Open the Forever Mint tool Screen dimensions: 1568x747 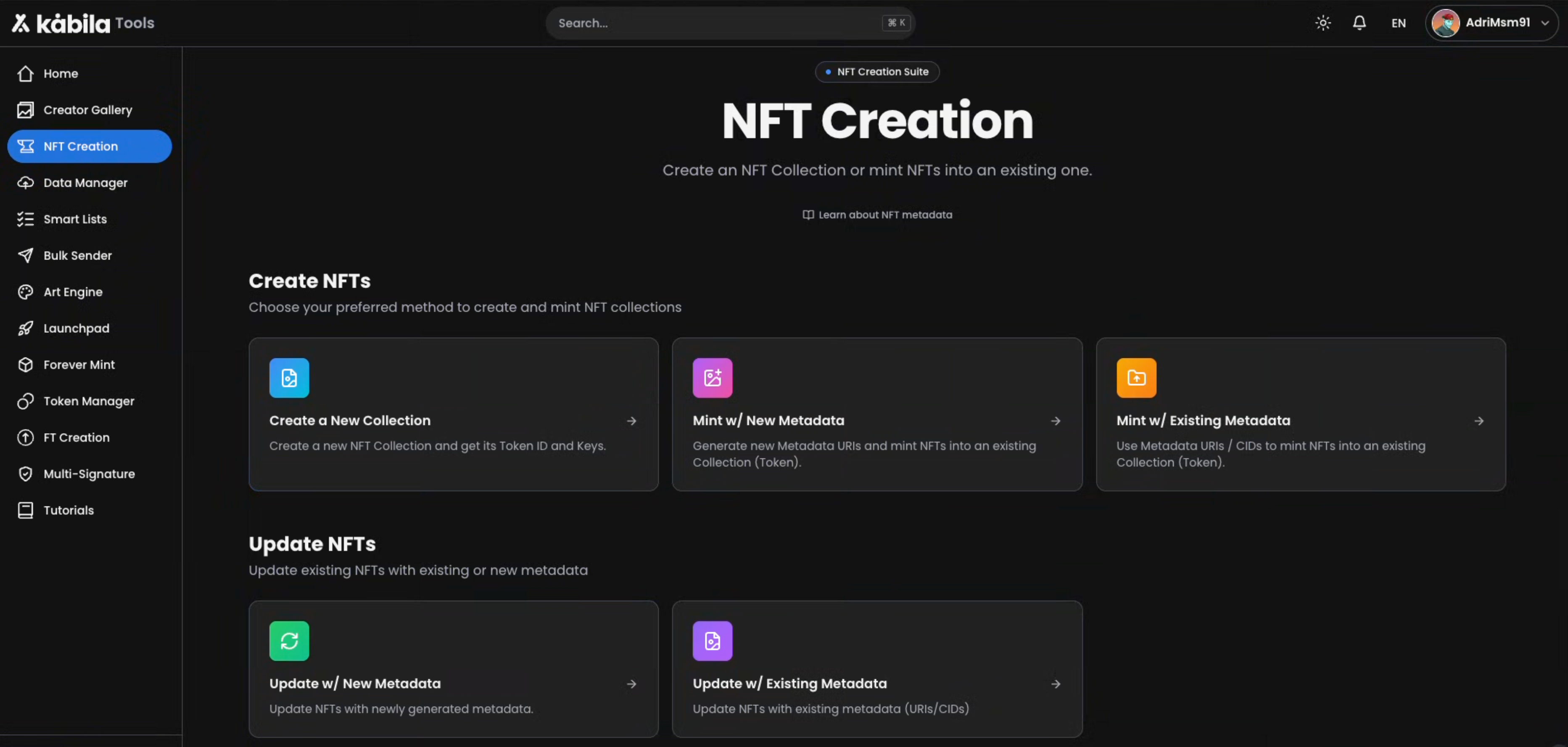[79, 364]
